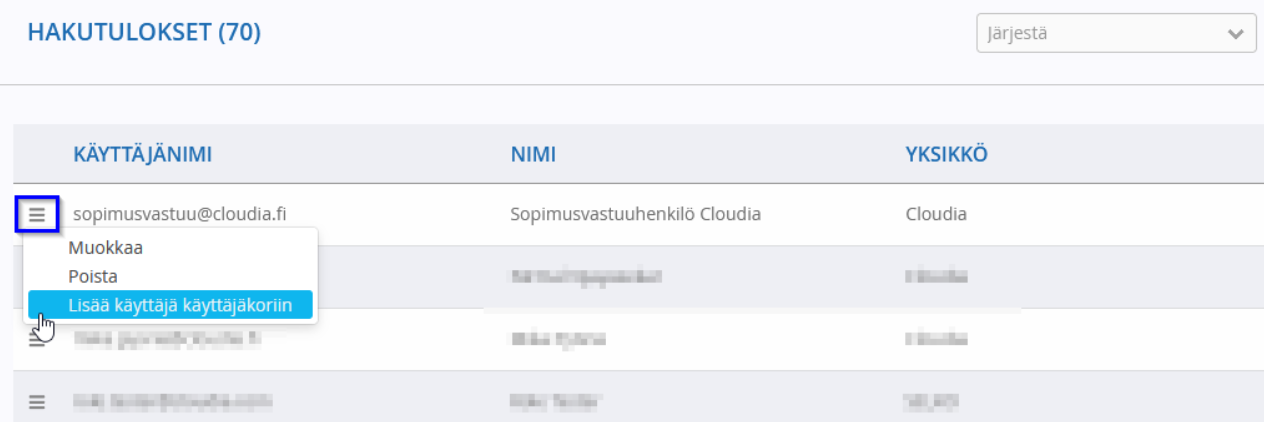
Task: Click the NIMI column header
Action: click(533, 154)
